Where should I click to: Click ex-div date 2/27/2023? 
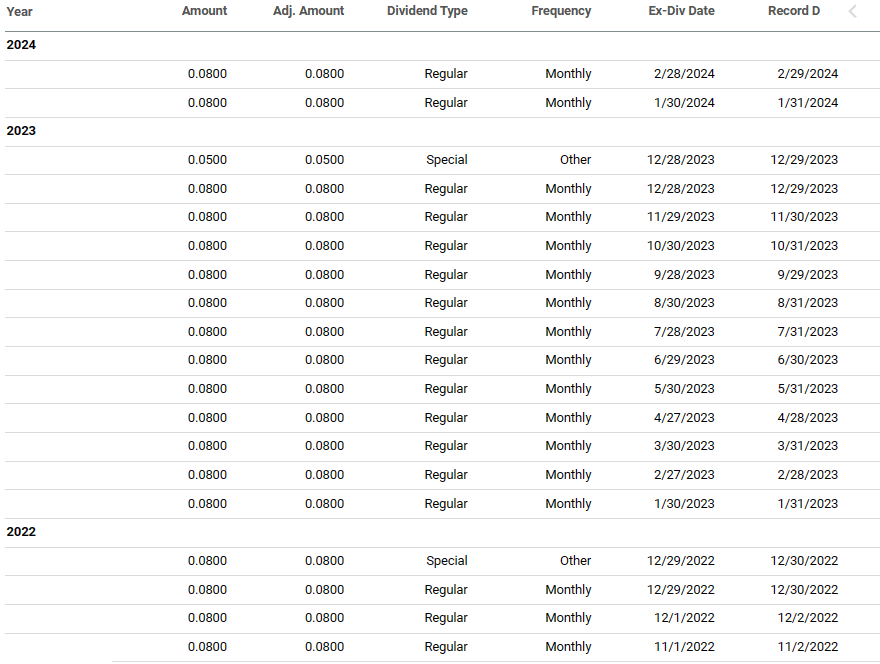point(684,475)
